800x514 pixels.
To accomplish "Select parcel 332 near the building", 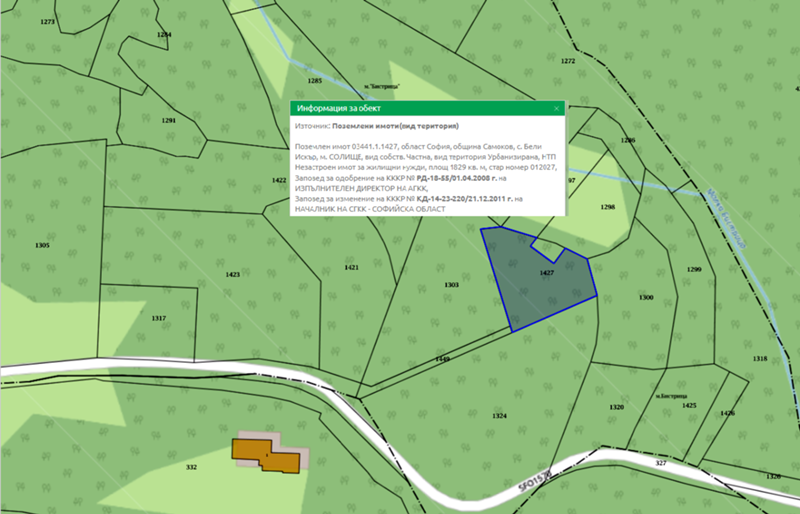I will 191,467.
